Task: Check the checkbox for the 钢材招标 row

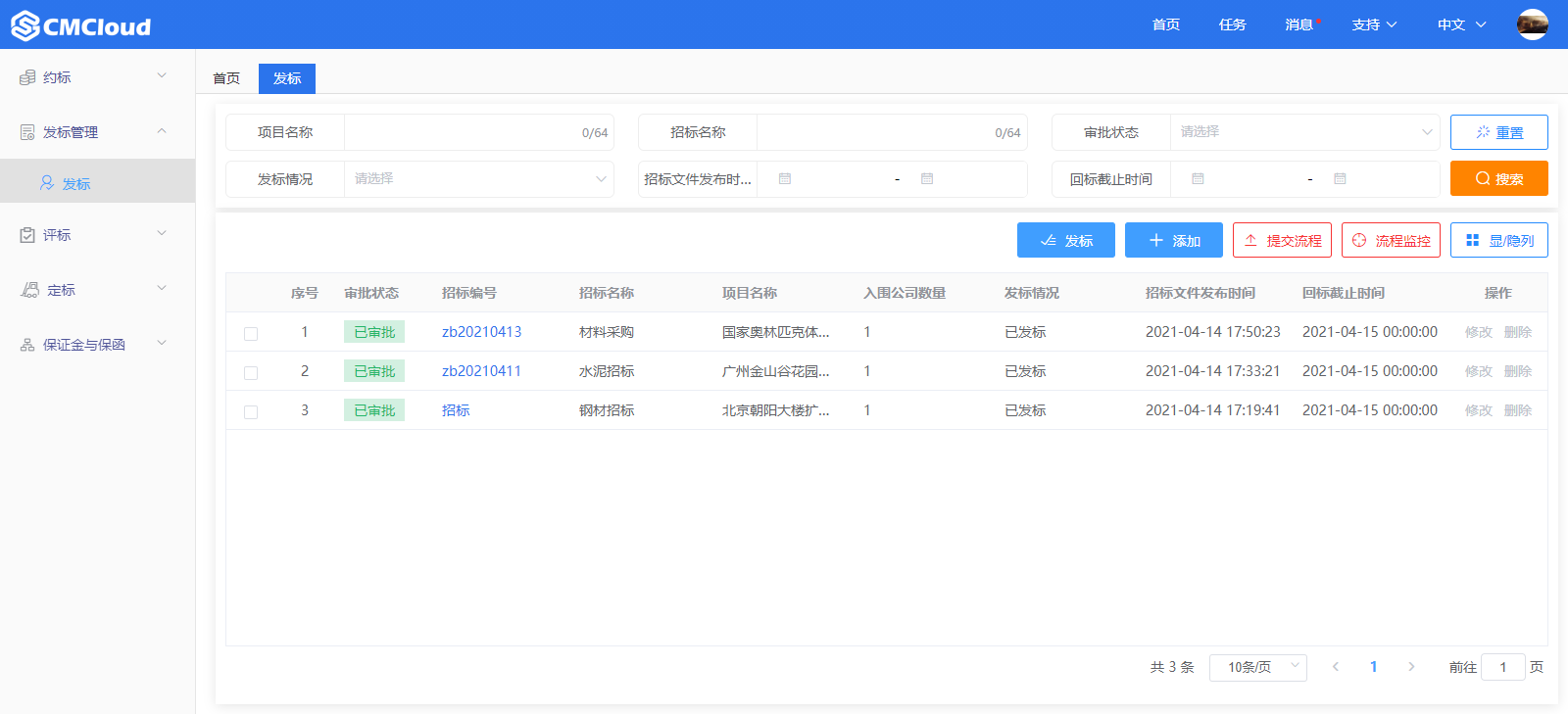Action: point(251,411)
